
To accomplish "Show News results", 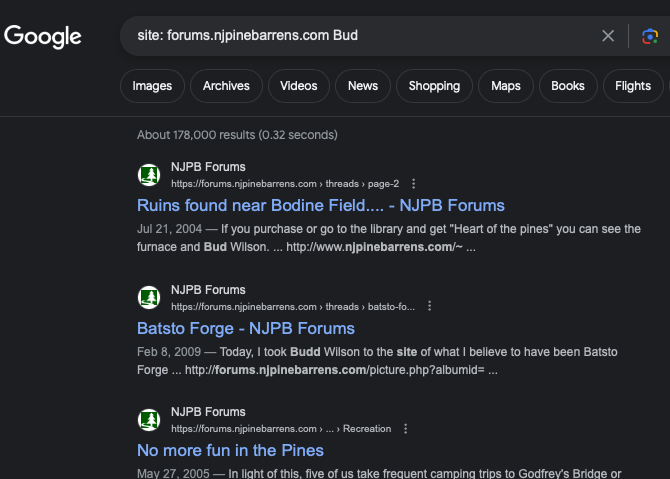I will pos(362,86).
